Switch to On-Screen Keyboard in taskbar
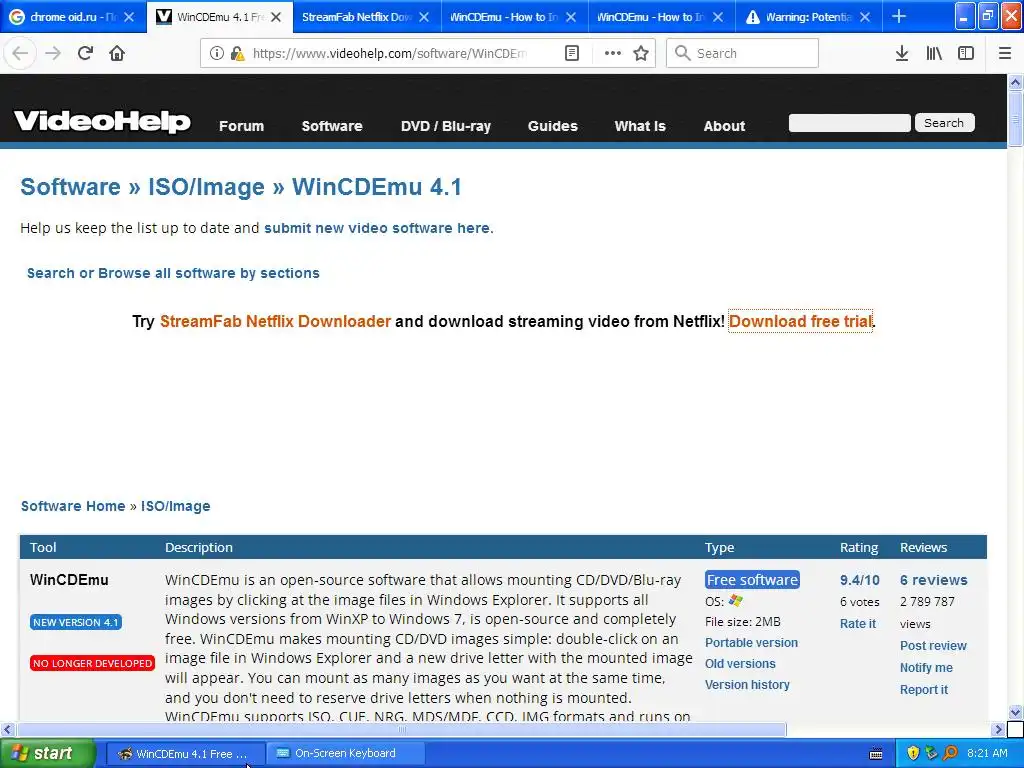The image size is (1024, 768). pyautogui.click(x=345, y=754)
